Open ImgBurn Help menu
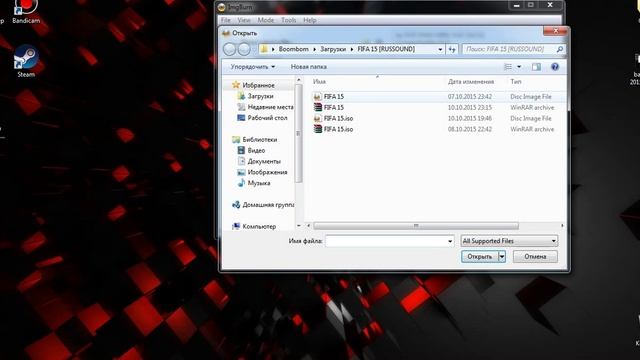Viewport: 640px width, 360px height. point(310,20)
